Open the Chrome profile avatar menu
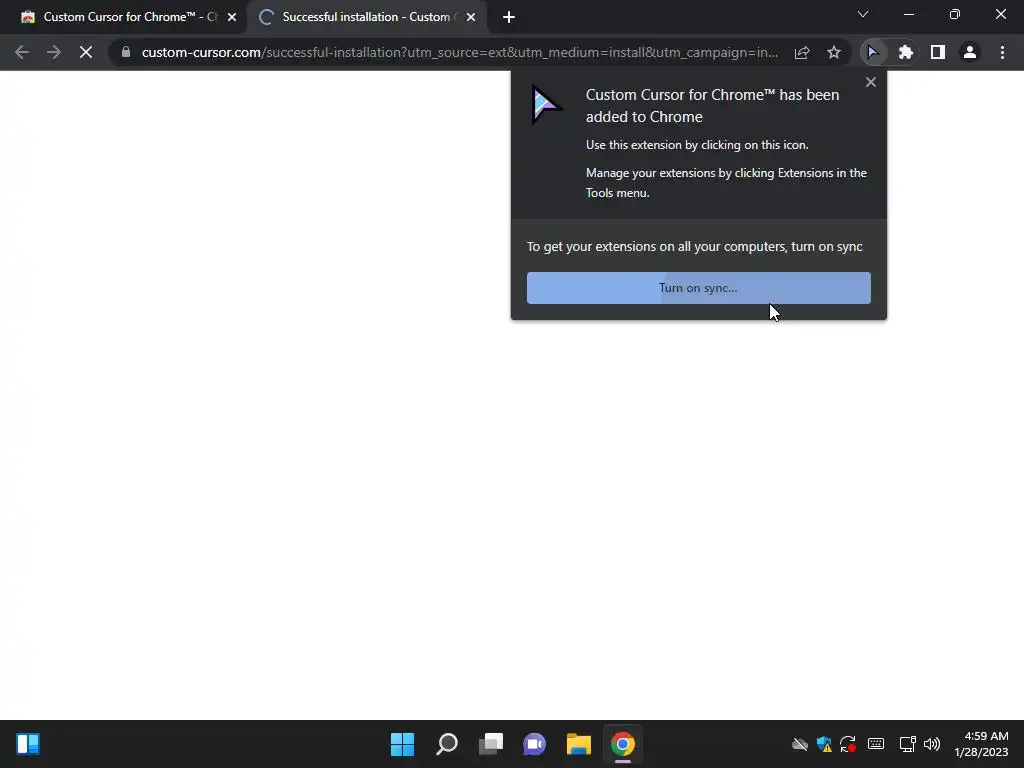Image resolution: width=1024 pixels, height=768 pixels. (970, 52)
